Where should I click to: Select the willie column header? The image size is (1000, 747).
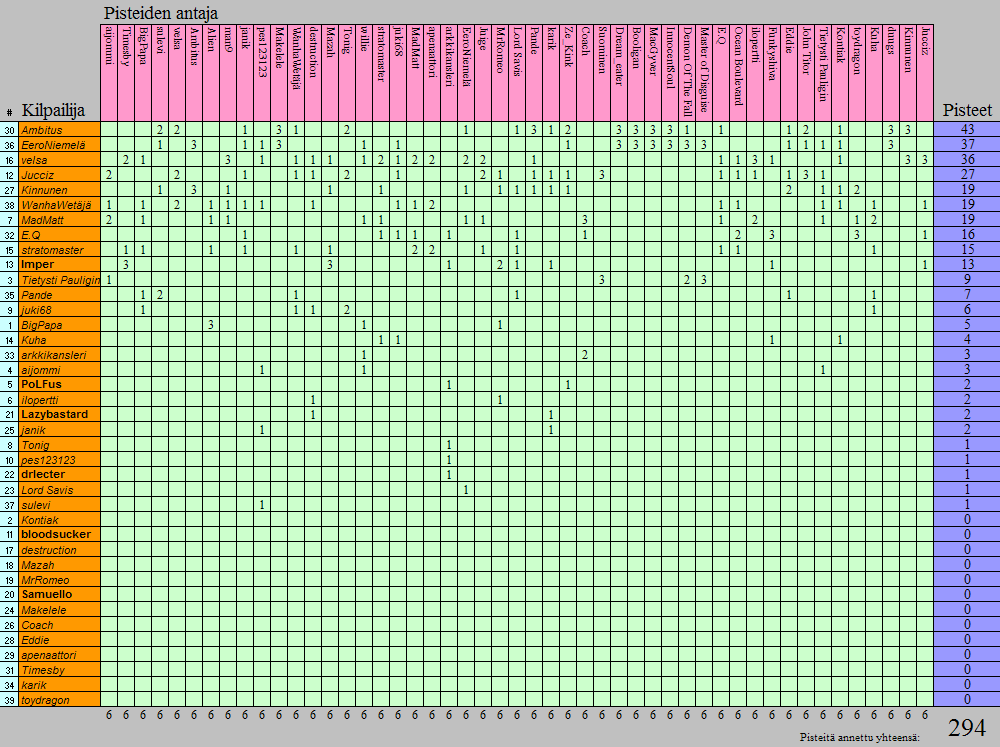[x=364, y=73]
